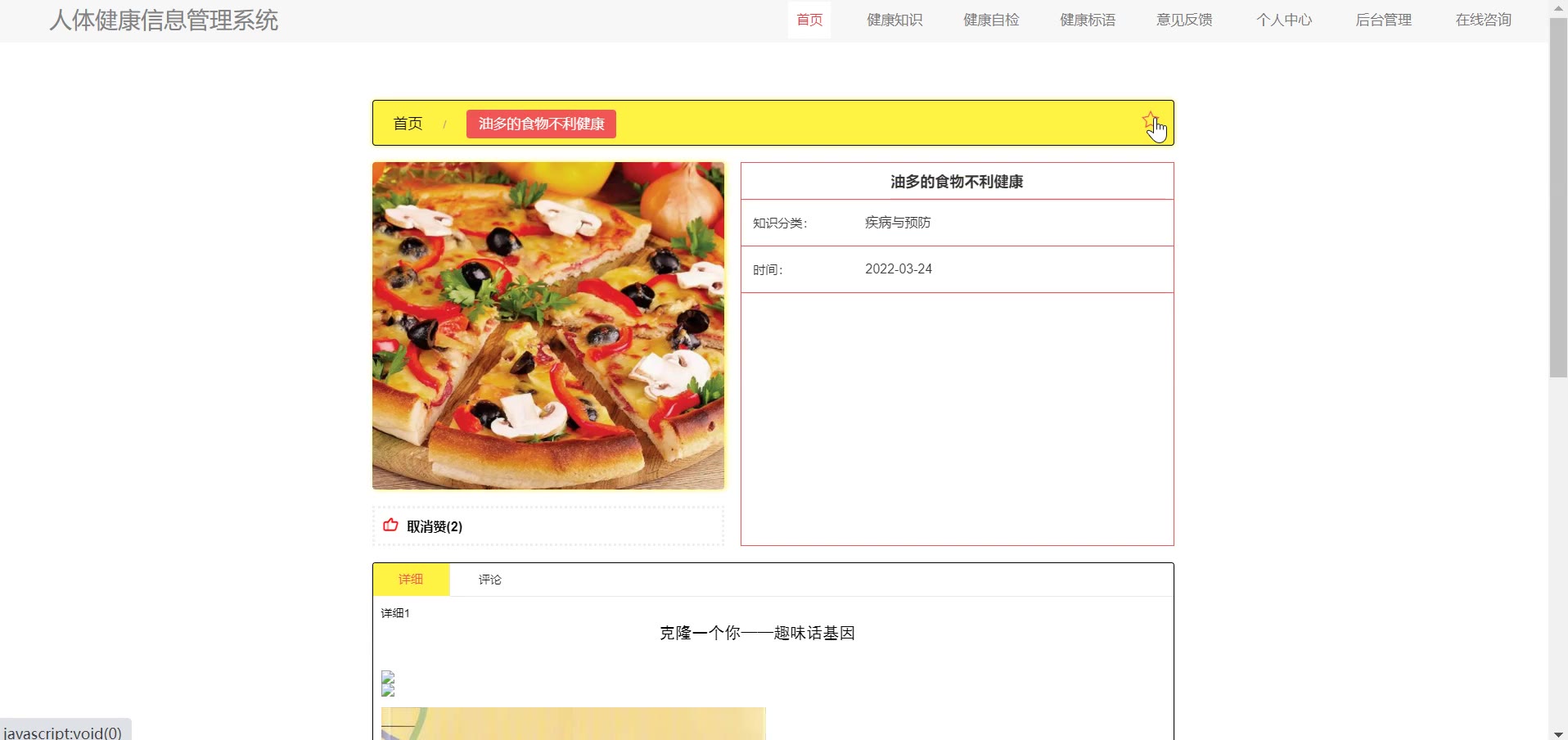Click the favorite star icon

click(x=1150, y=120)
